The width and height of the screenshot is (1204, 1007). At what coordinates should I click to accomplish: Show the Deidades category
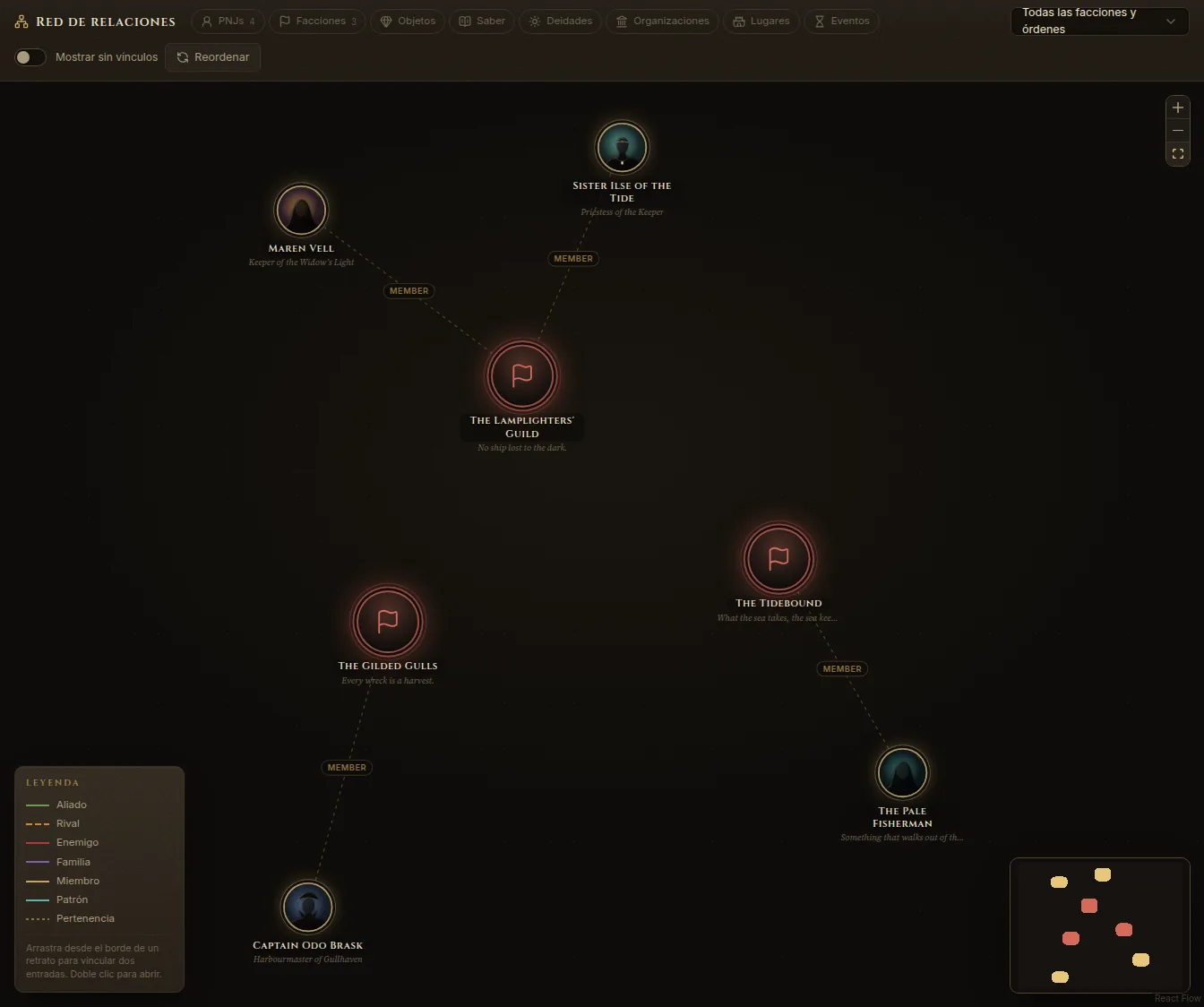point(561,21)
